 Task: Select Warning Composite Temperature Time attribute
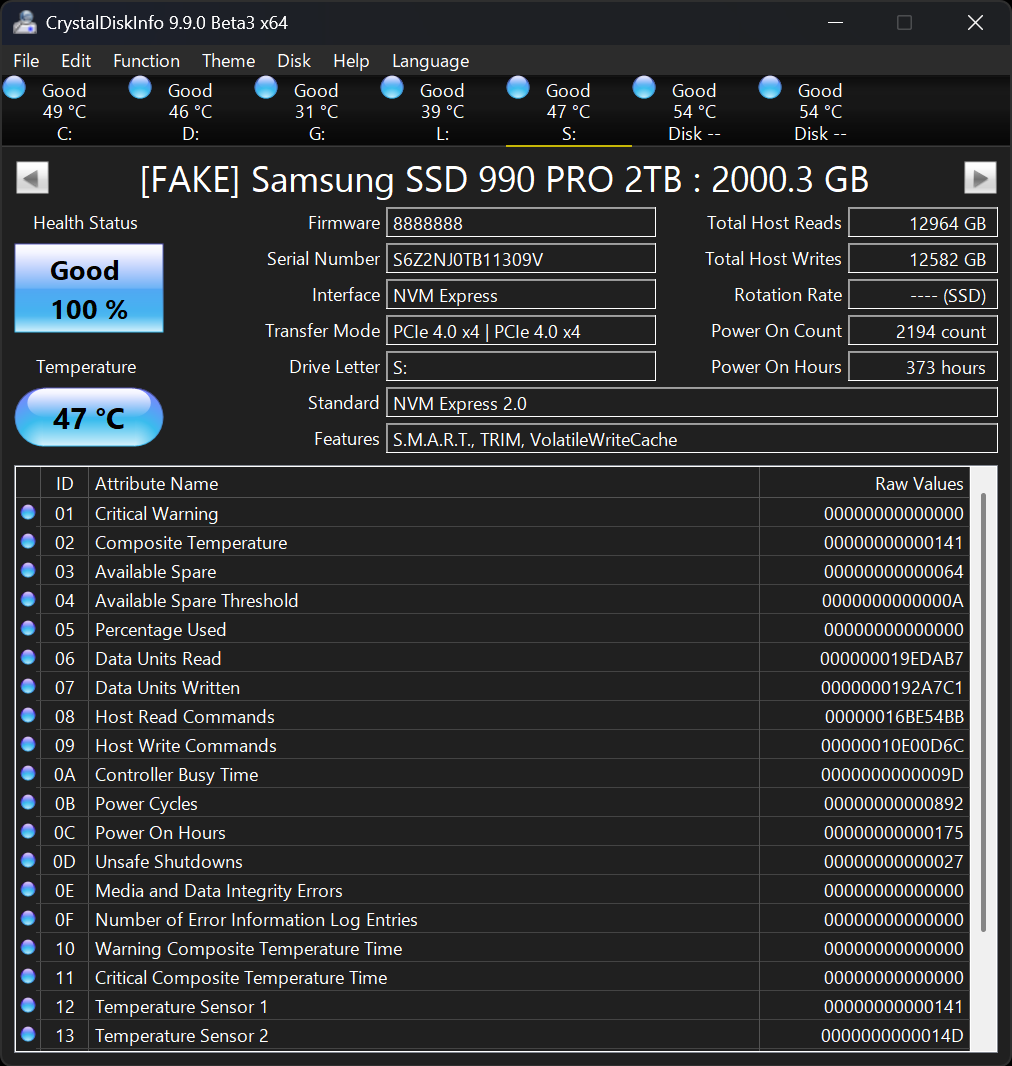(x=249, y=949)
